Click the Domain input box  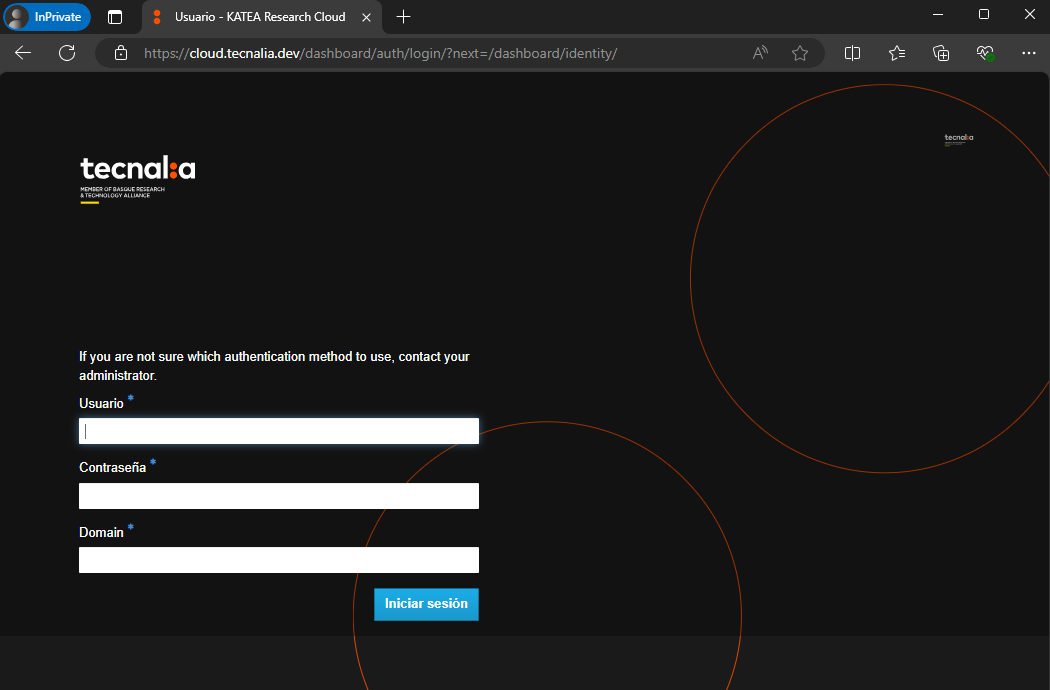[278, 559]
